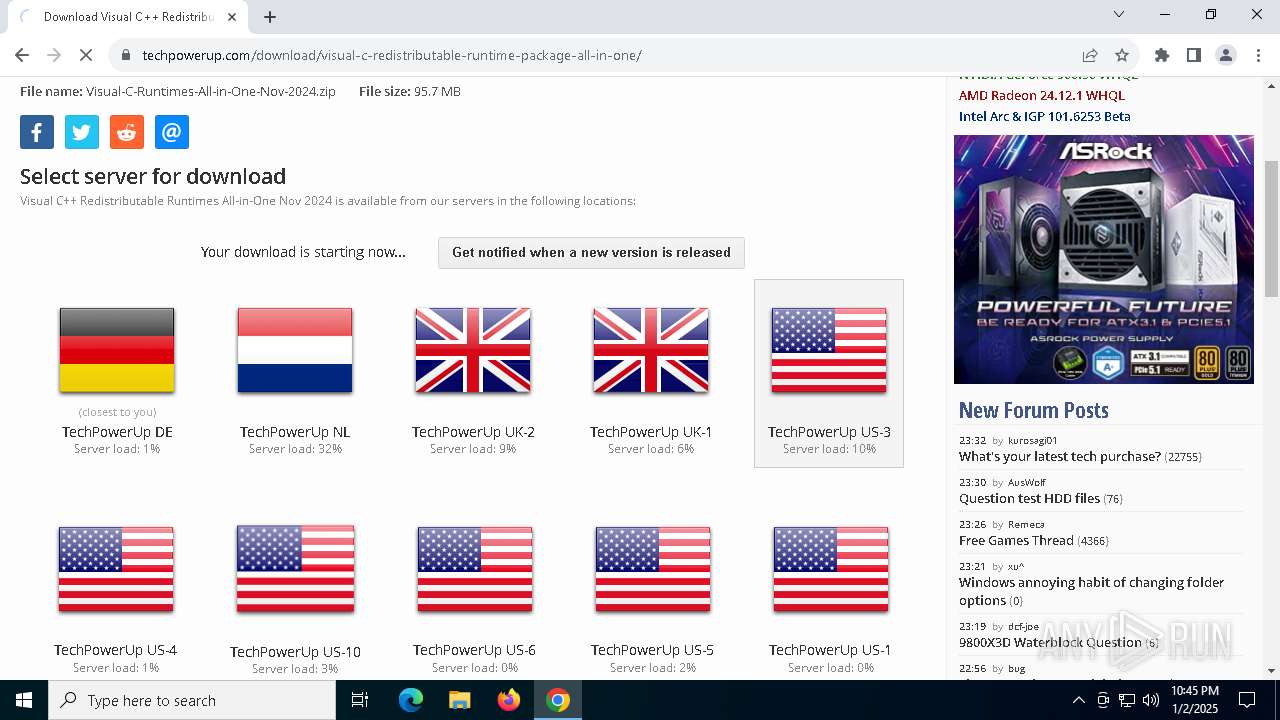Viewport: 1280px width, 720px height.
Task: Select the TechPowerUp UK-1 server flag
Action: pos(651,350)
